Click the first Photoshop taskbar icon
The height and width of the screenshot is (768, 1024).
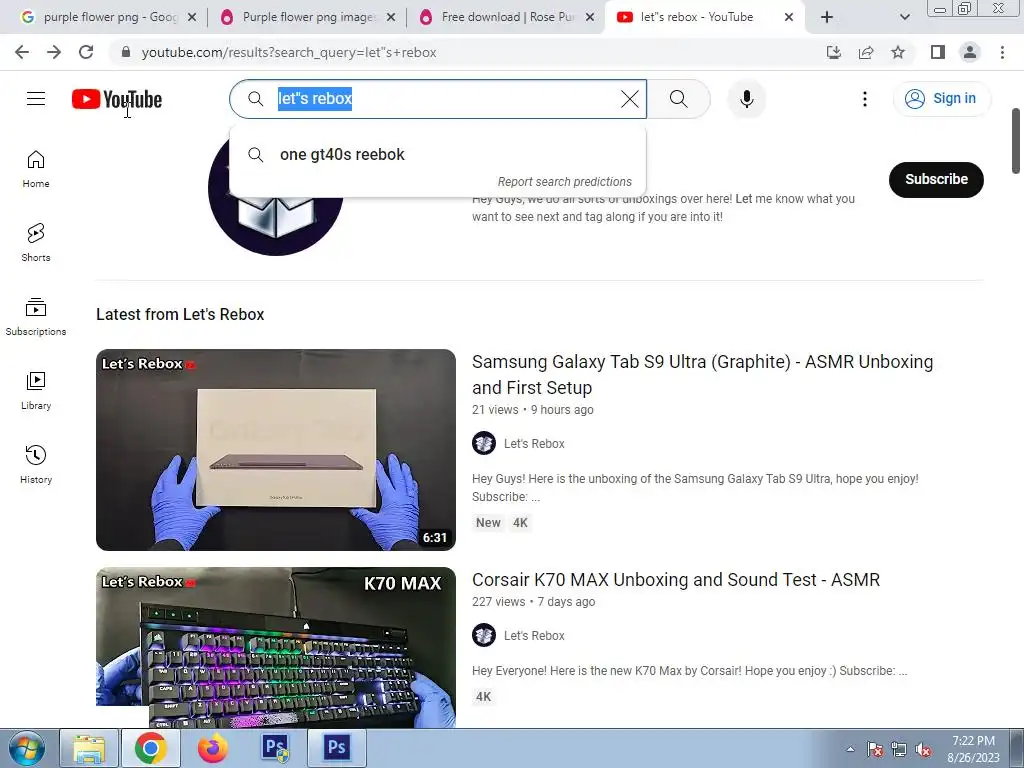click(x=276, y=748)
